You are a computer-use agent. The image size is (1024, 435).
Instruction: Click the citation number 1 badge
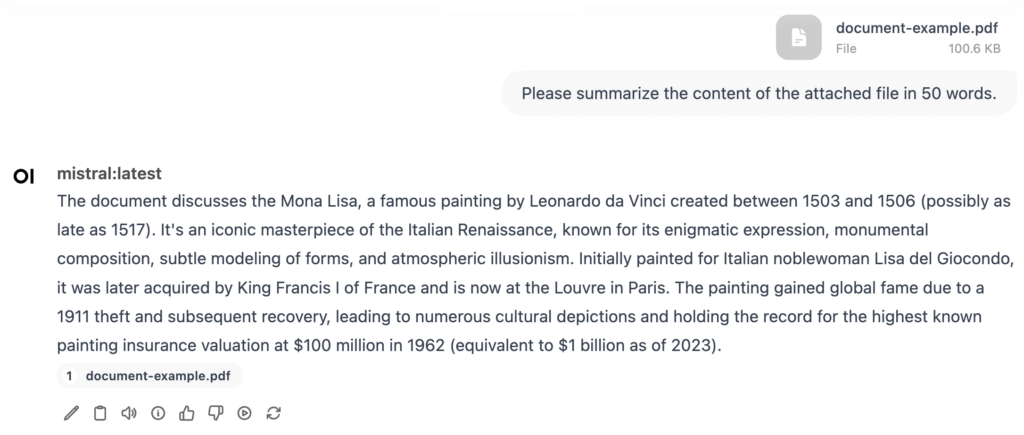(69, 376)
